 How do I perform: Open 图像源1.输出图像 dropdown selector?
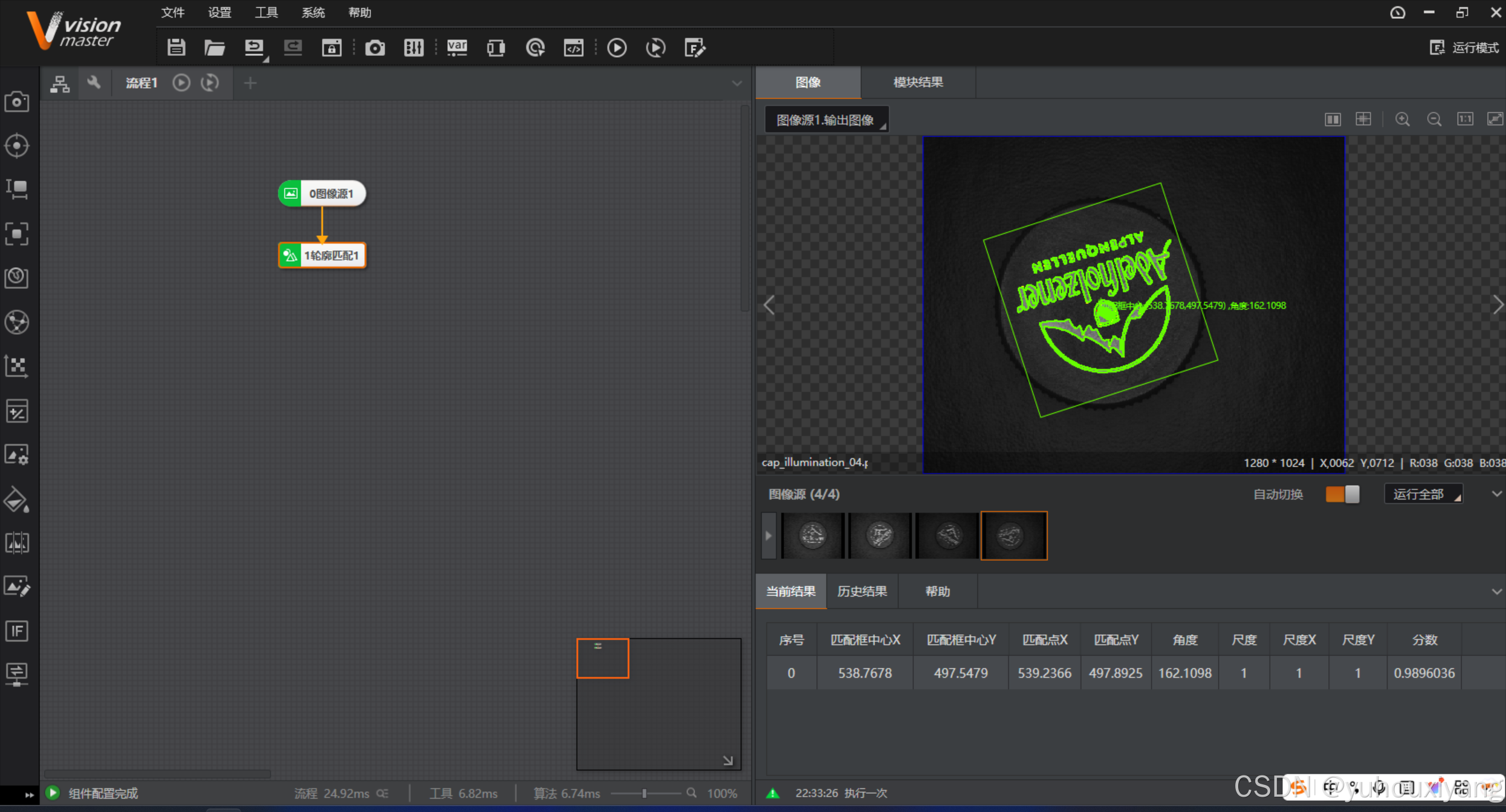tap(826, 120)
